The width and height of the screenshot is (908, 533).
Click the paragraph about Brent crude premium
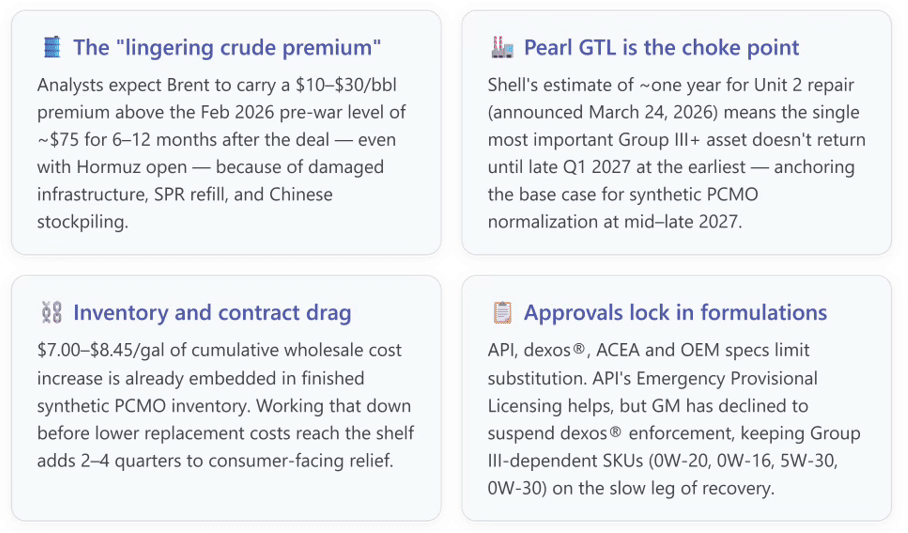(x=221, y=154)
